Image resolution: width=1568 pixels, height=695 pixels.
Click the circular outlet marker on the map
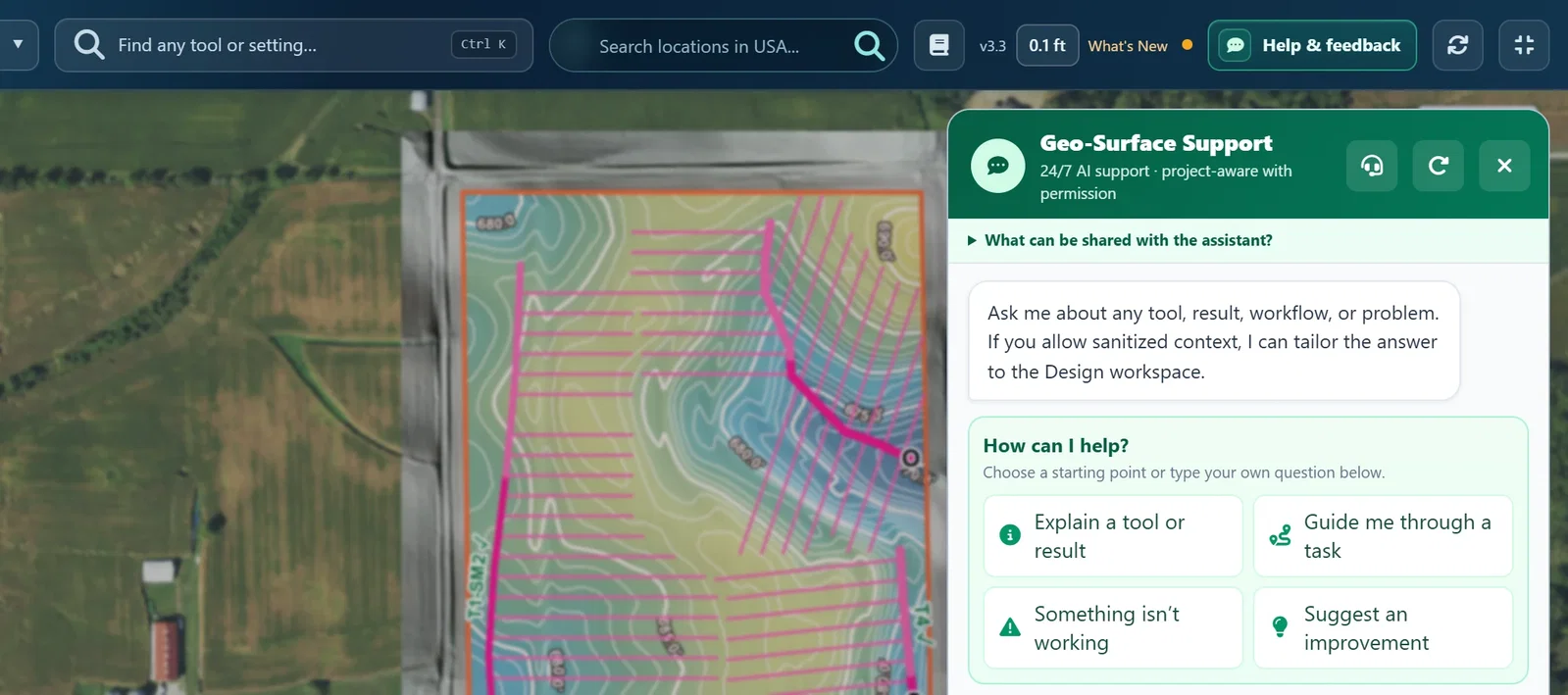click(910, 458)
